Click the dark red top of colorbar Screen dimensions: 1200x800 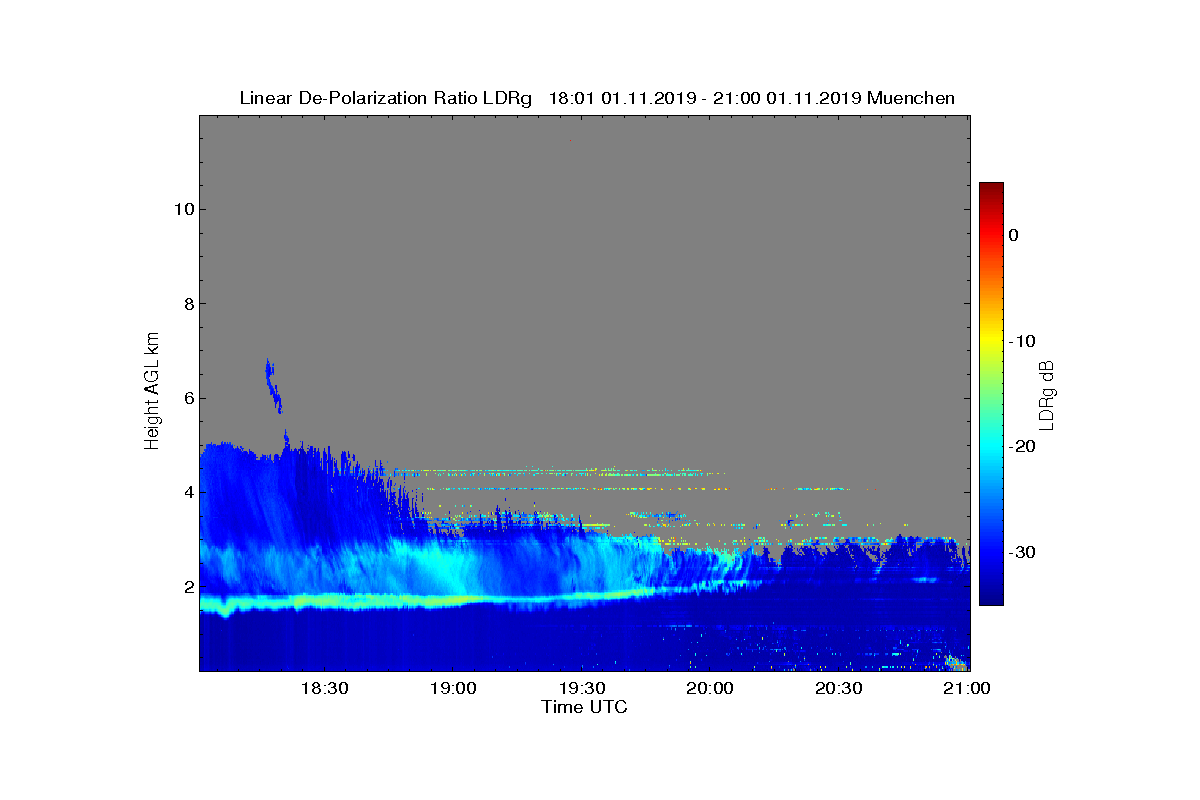coord(991,189)
